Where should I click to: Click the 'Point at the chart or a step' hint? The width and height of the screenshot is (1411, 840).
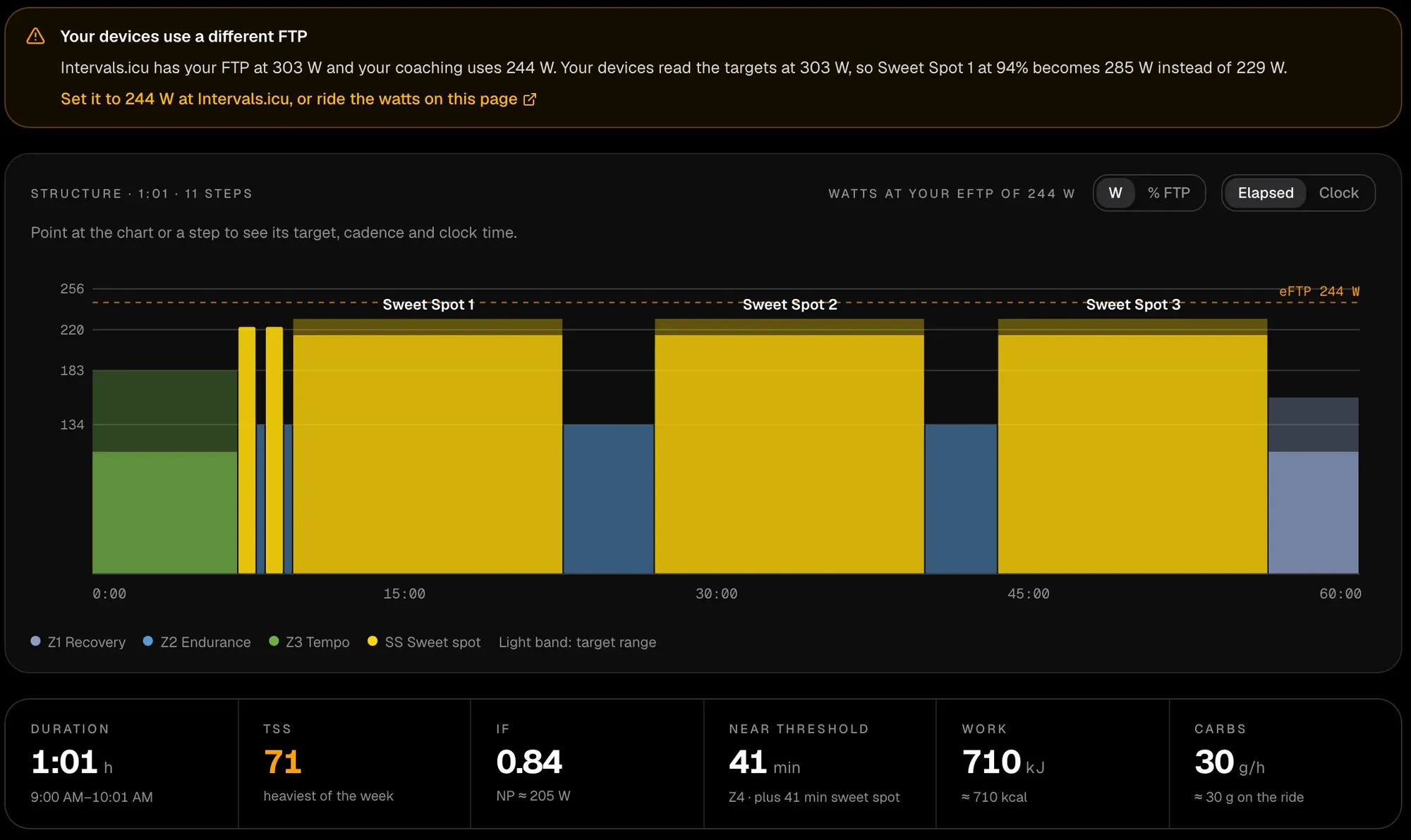coord(274,233)
